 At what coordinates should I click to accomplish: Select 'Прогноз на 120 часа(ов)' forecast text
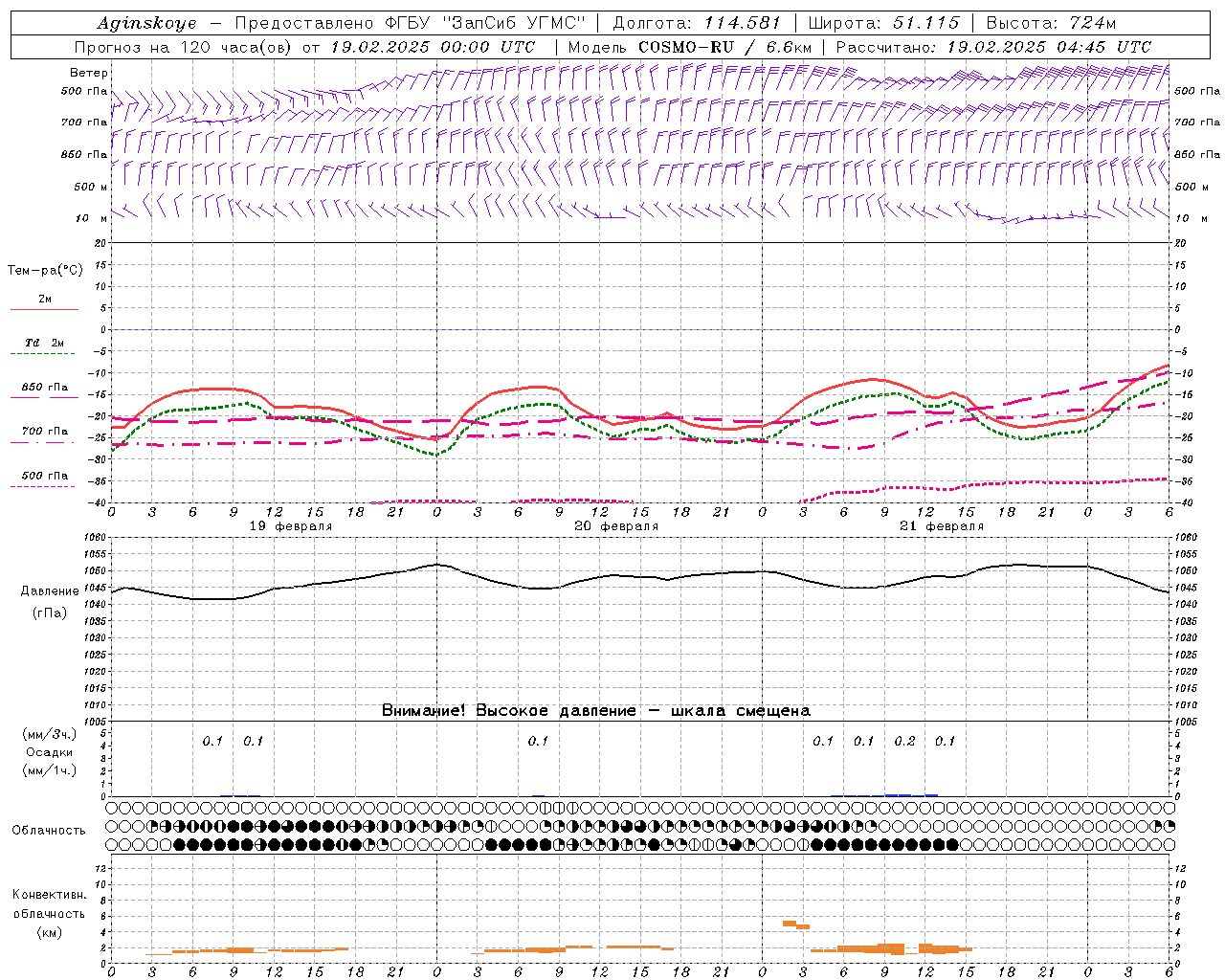pyautogui.click(x=185, y=47)
